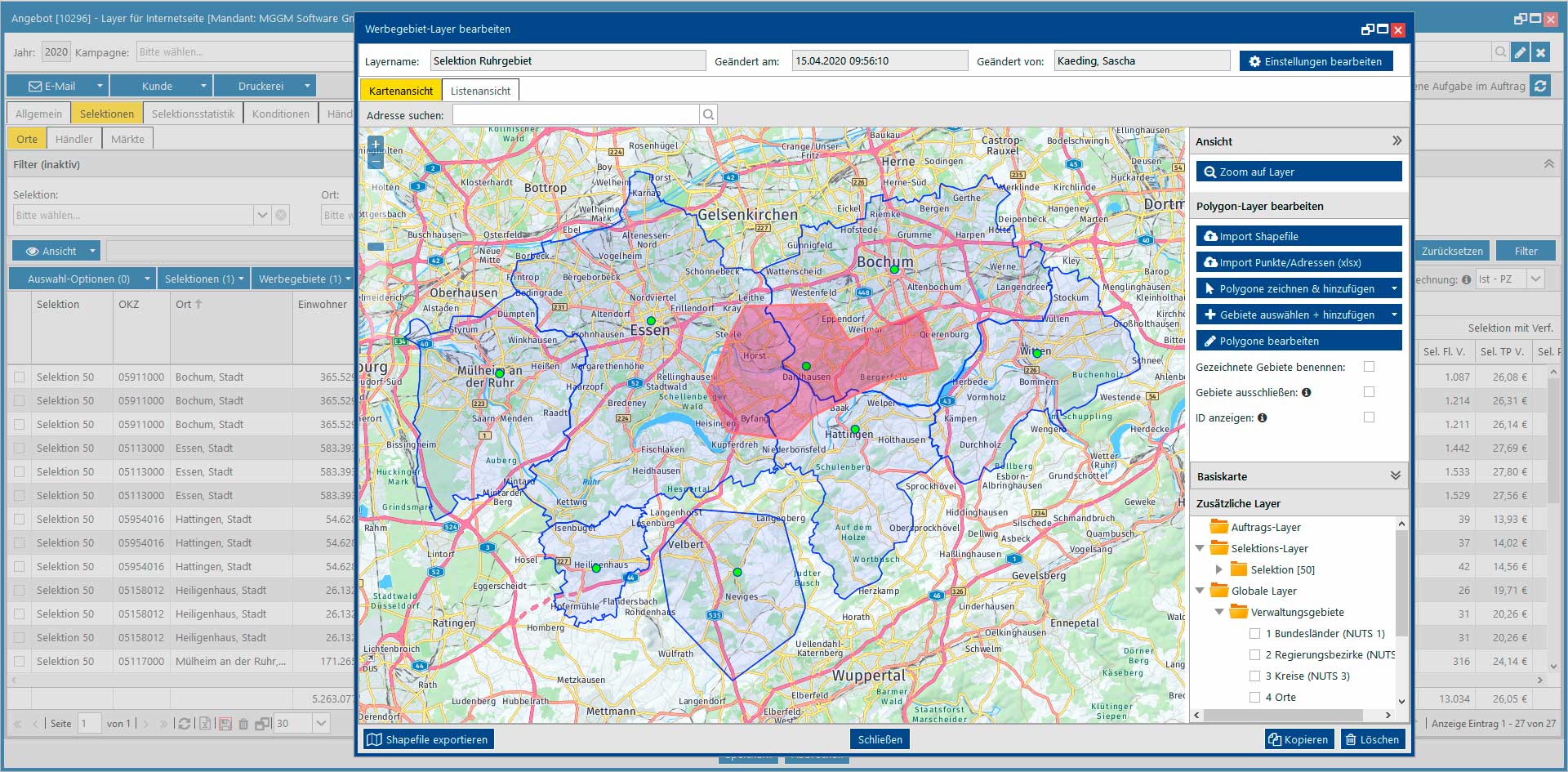
Task: Click the info icon beside Gebiete ausschließen
Action: [1307, 392]
